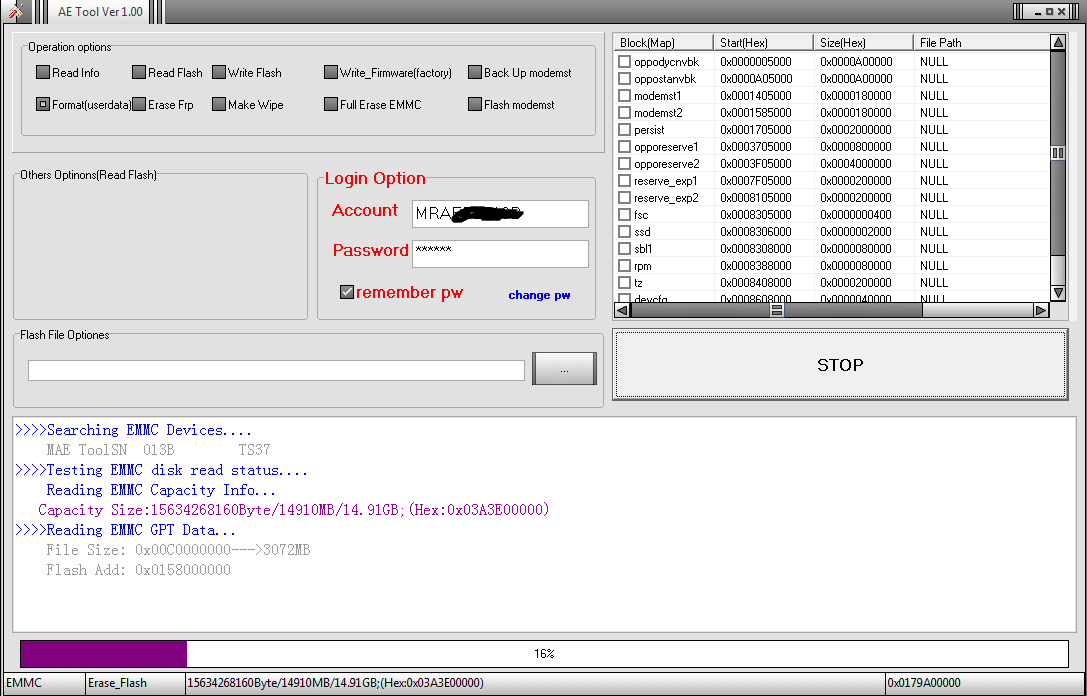The width and height of the screenshot is (1087, 696).
Task: Check reserve_exp2 partition
Action: 624,198
